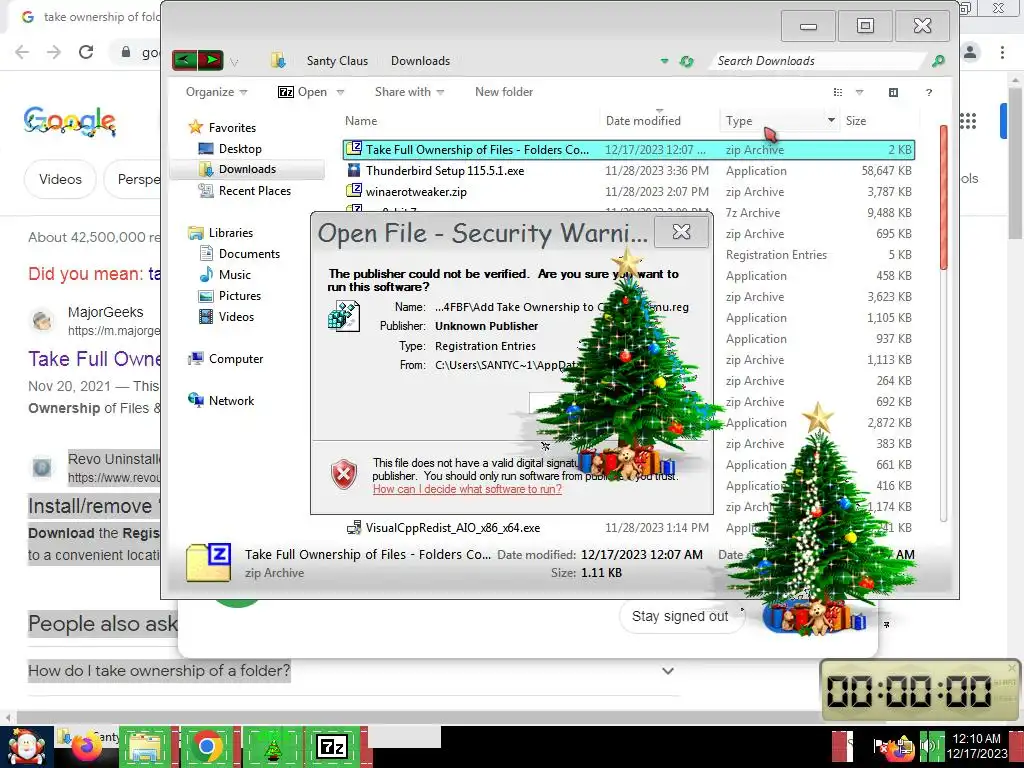Click the taskbar clock showing 12:10 AM
Viewport: 1024px width, 768px height.
[x=976, y=746]
